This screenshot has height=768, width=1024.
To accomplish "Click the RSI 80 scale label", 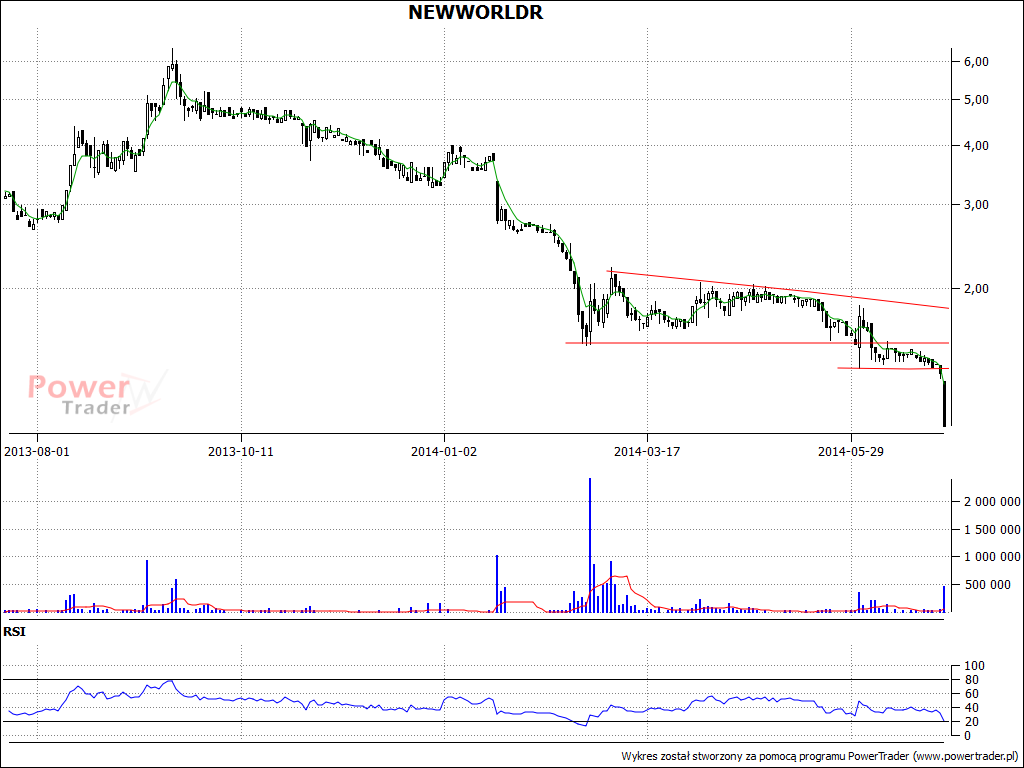I will coord(974,680).
